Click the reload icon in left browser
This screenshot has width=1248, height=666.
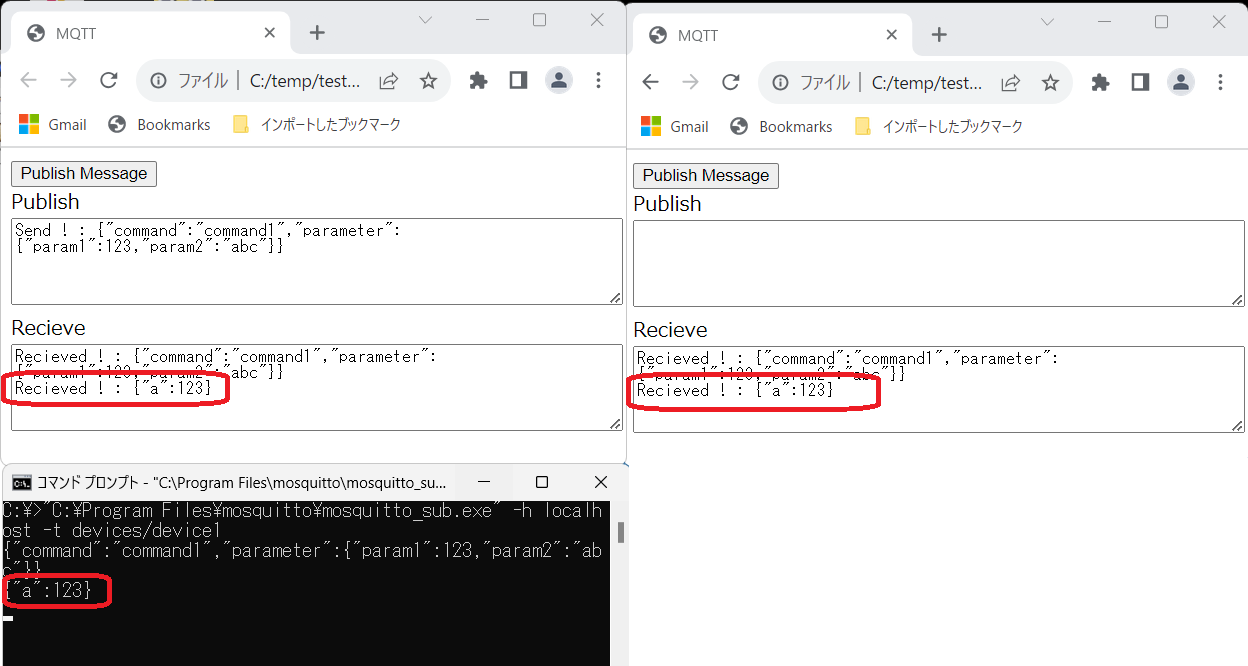(109, 81)
